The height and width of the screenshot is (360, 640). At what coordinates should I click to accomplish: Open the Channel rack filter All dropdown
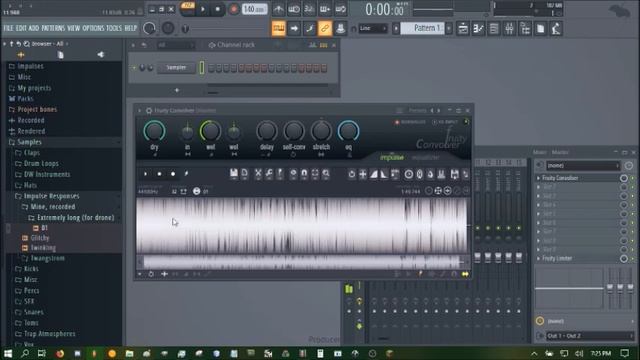(x=175, y=45)
